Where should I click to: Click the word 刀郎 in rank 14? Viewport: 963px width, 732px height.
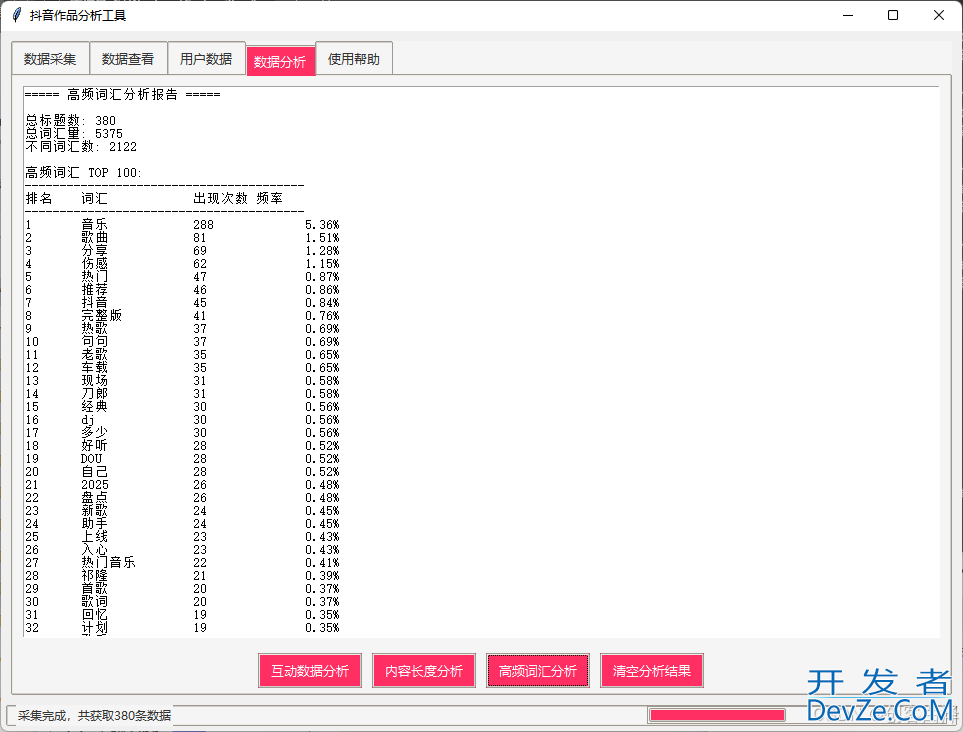[x=95, y=394]
